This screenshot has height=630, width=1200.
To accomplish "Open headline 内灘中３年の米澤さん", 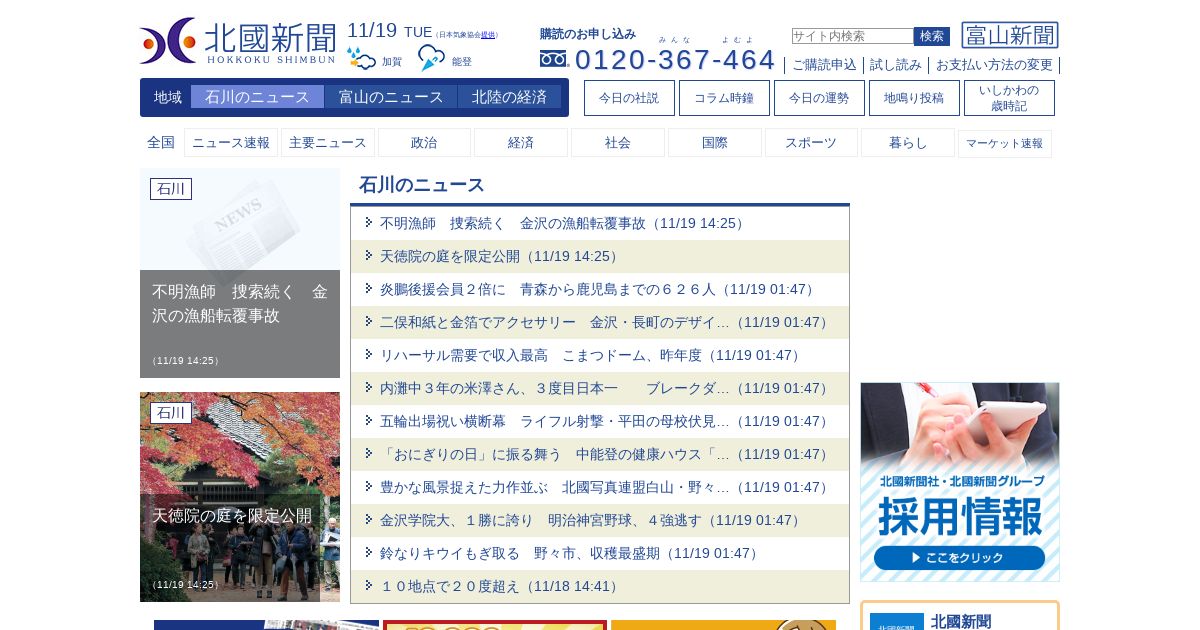I will [605, 388].
